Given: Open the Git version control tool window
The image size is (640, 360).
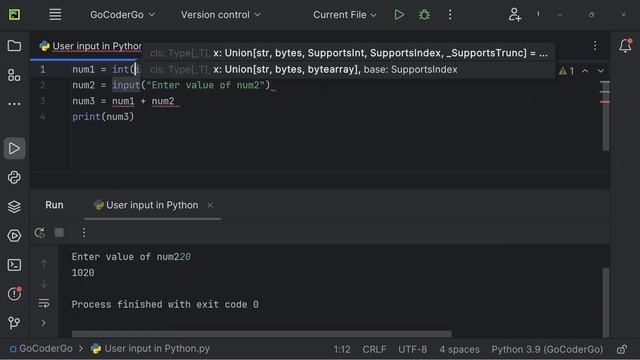Looking at the screenshot, I should (x=14, y=323).
